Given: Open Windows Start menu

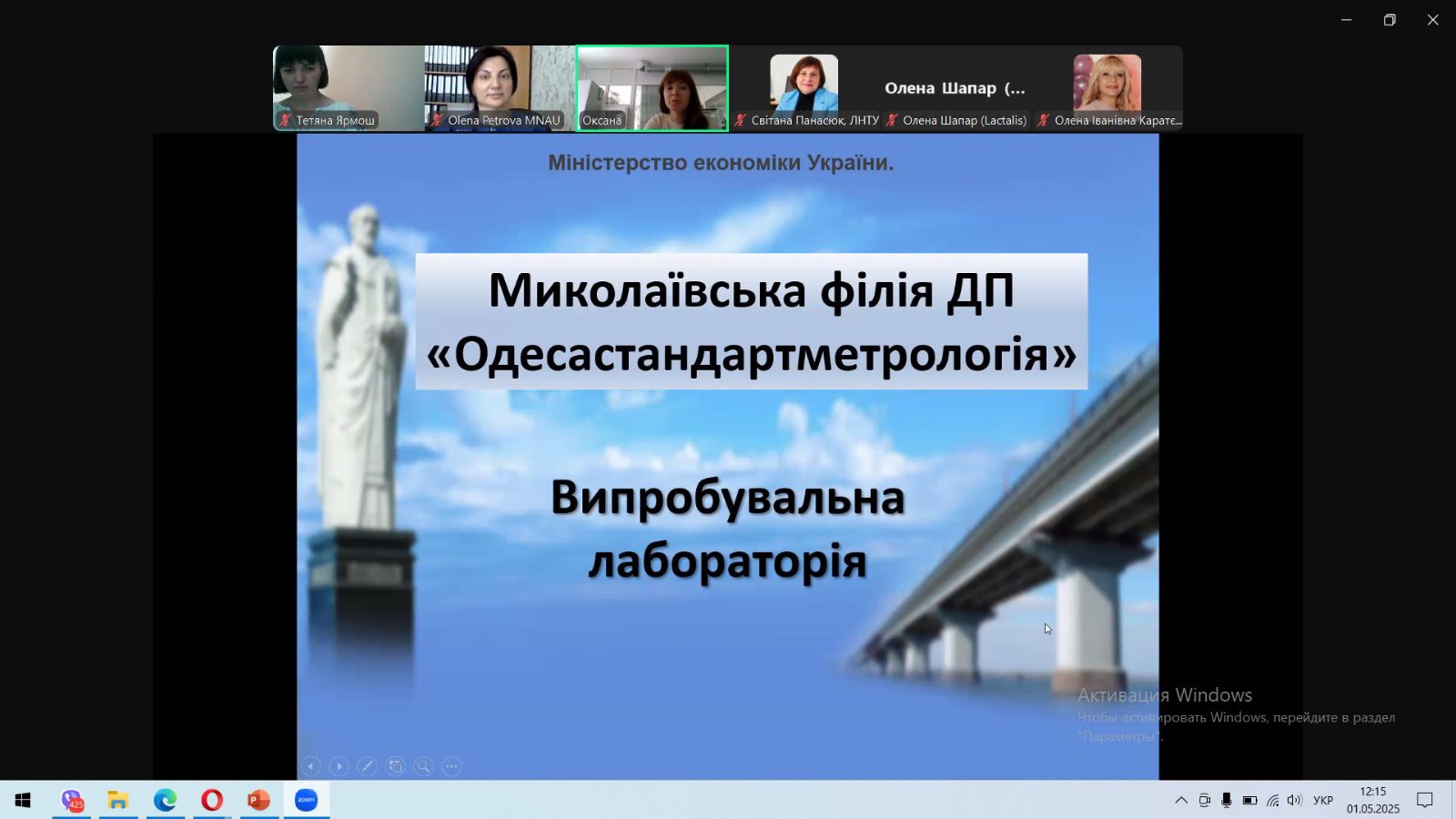Looking at the screenshot, I should 23,800.
